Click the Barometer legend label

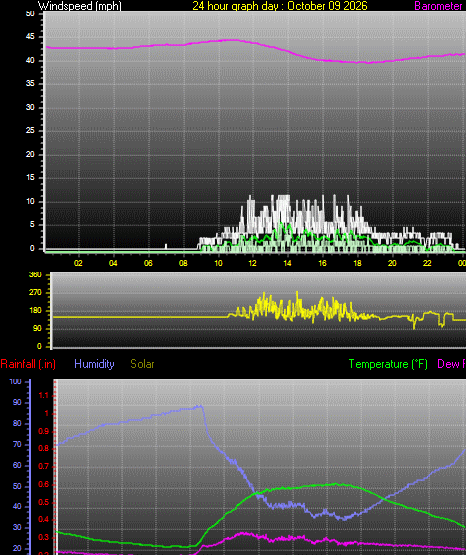pos(439,6)
